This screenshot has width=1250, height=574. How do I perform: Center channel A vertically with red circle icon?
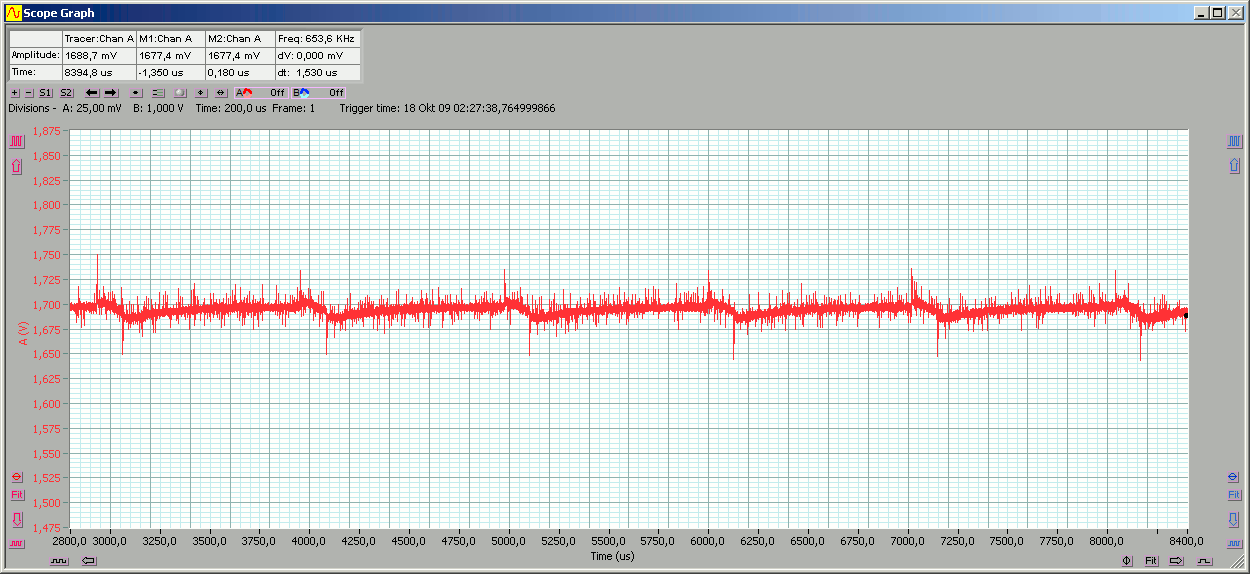click(x=16, y=476)
